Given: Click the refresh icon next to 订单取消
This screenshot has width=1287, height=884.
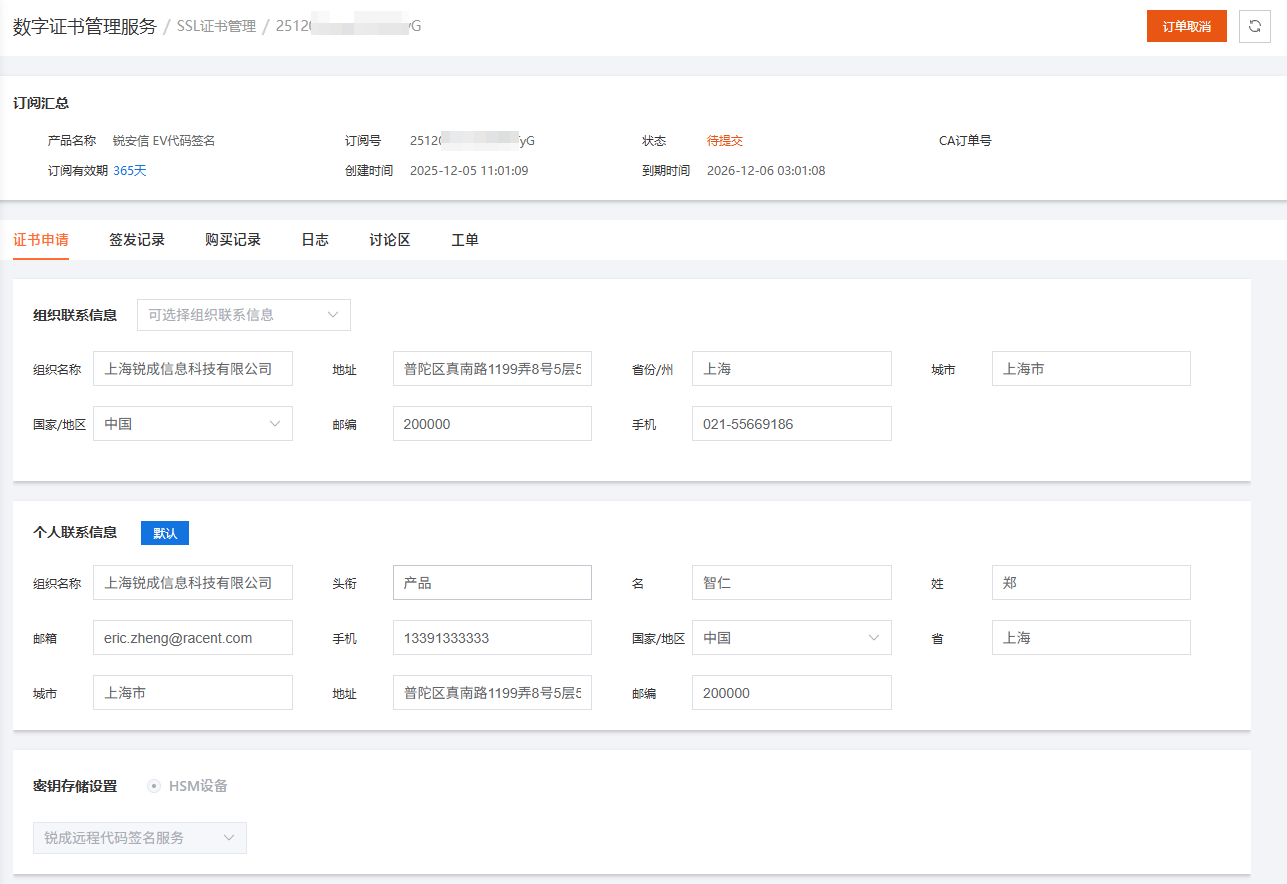Looking at the screenshot, I should (x=1255, y=26).
